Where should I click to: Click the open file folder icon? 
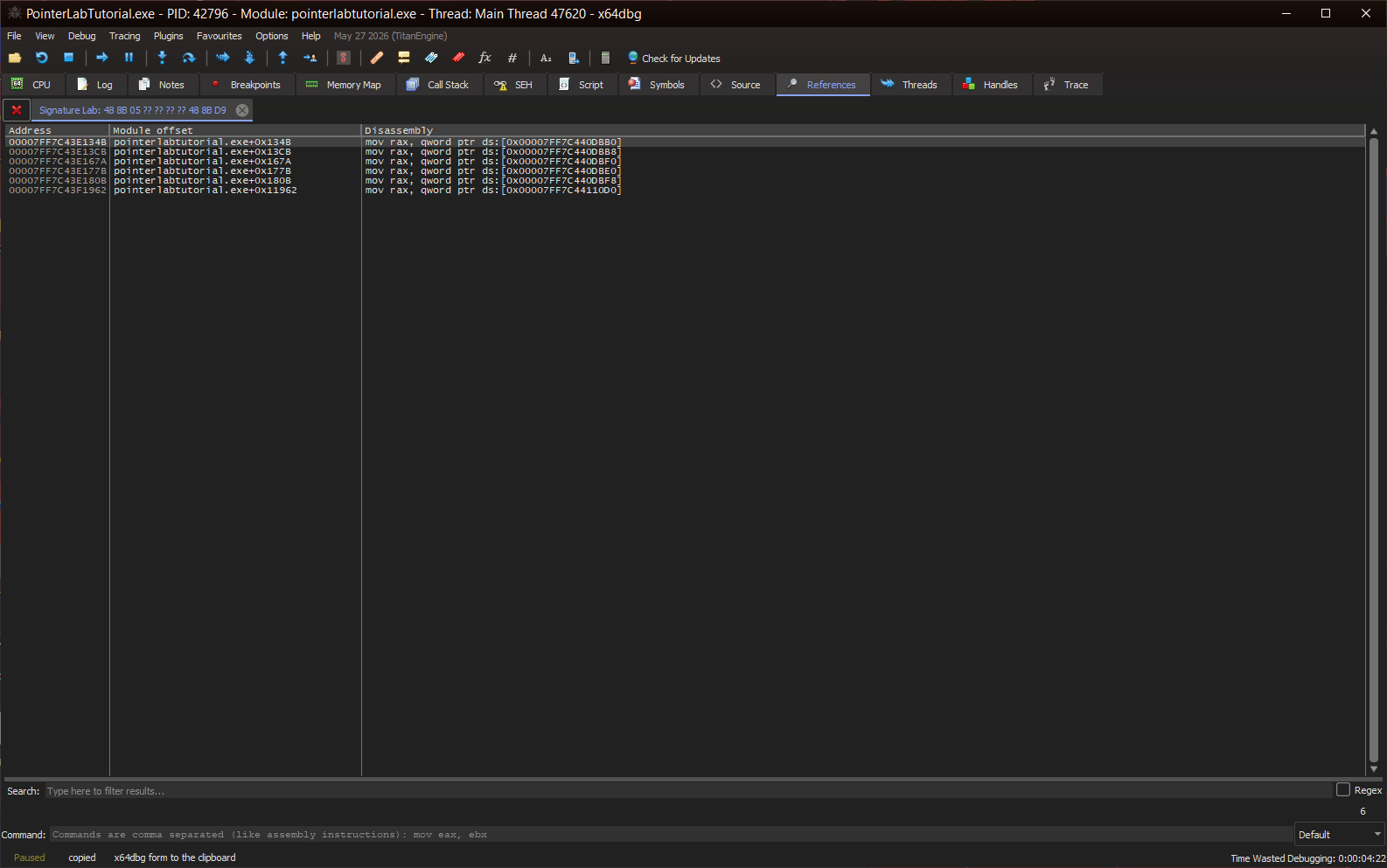15,58
